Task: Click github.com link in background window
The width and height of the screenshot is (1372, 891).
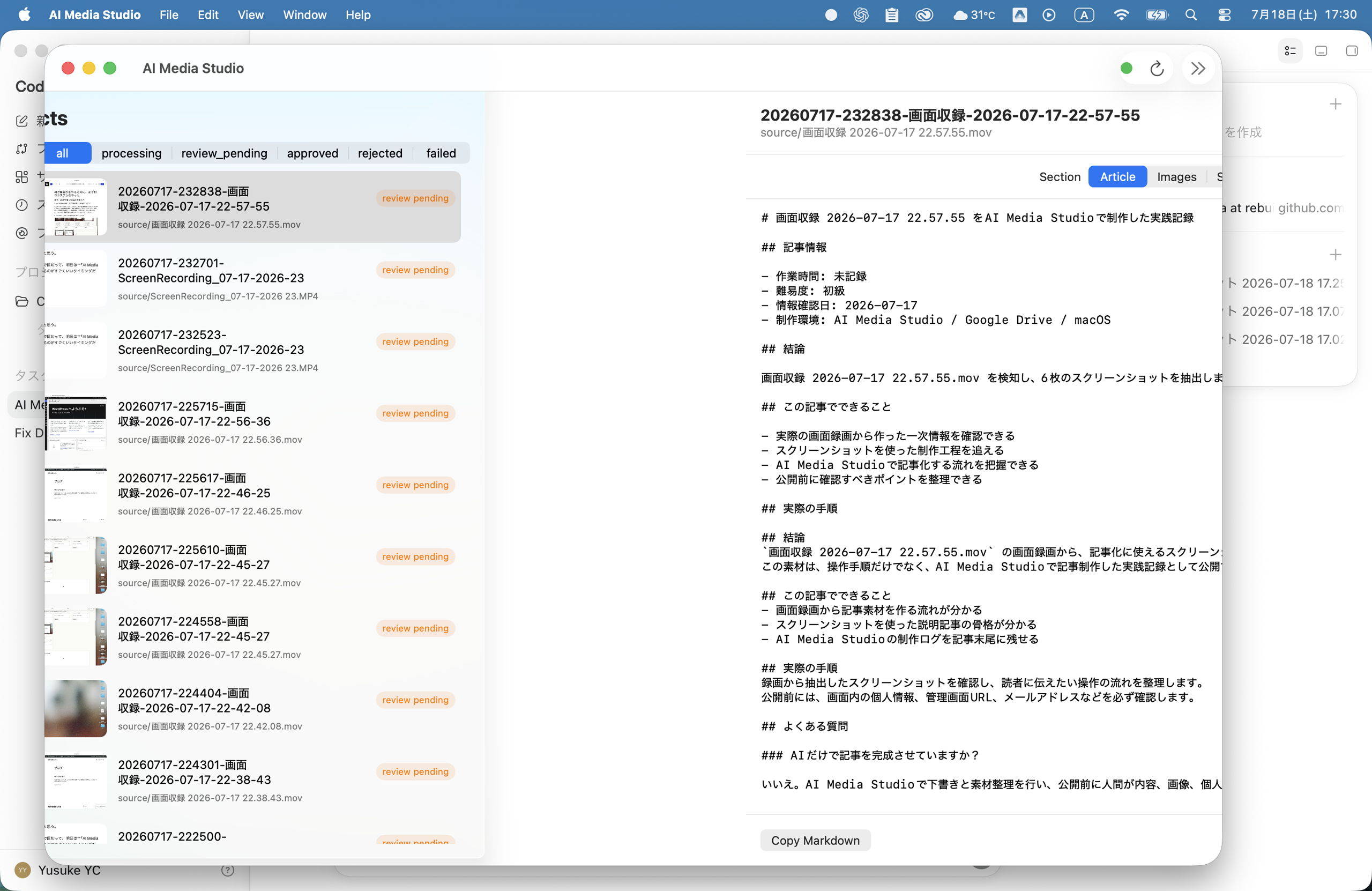Action: click(x=1310, y=208)
